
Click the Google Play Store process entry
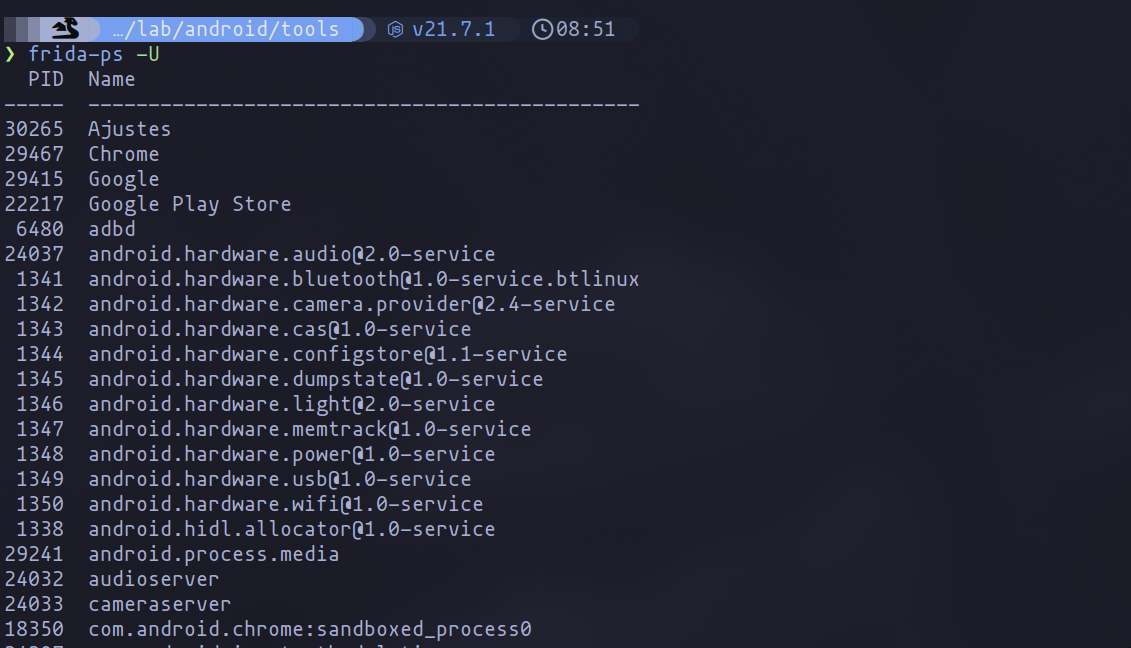[x=190, y=204]
